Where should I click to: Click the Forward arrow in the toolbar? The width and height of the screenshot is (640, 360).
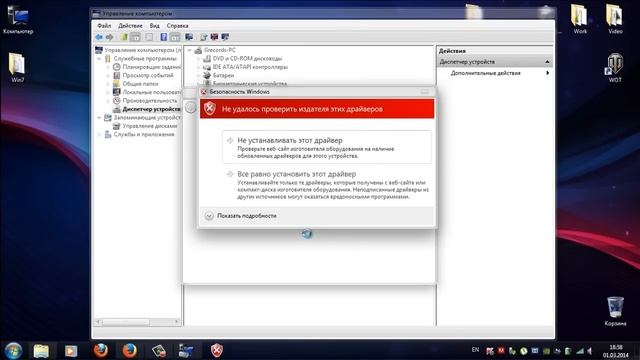pyautogui.click(x=109, y=37)
